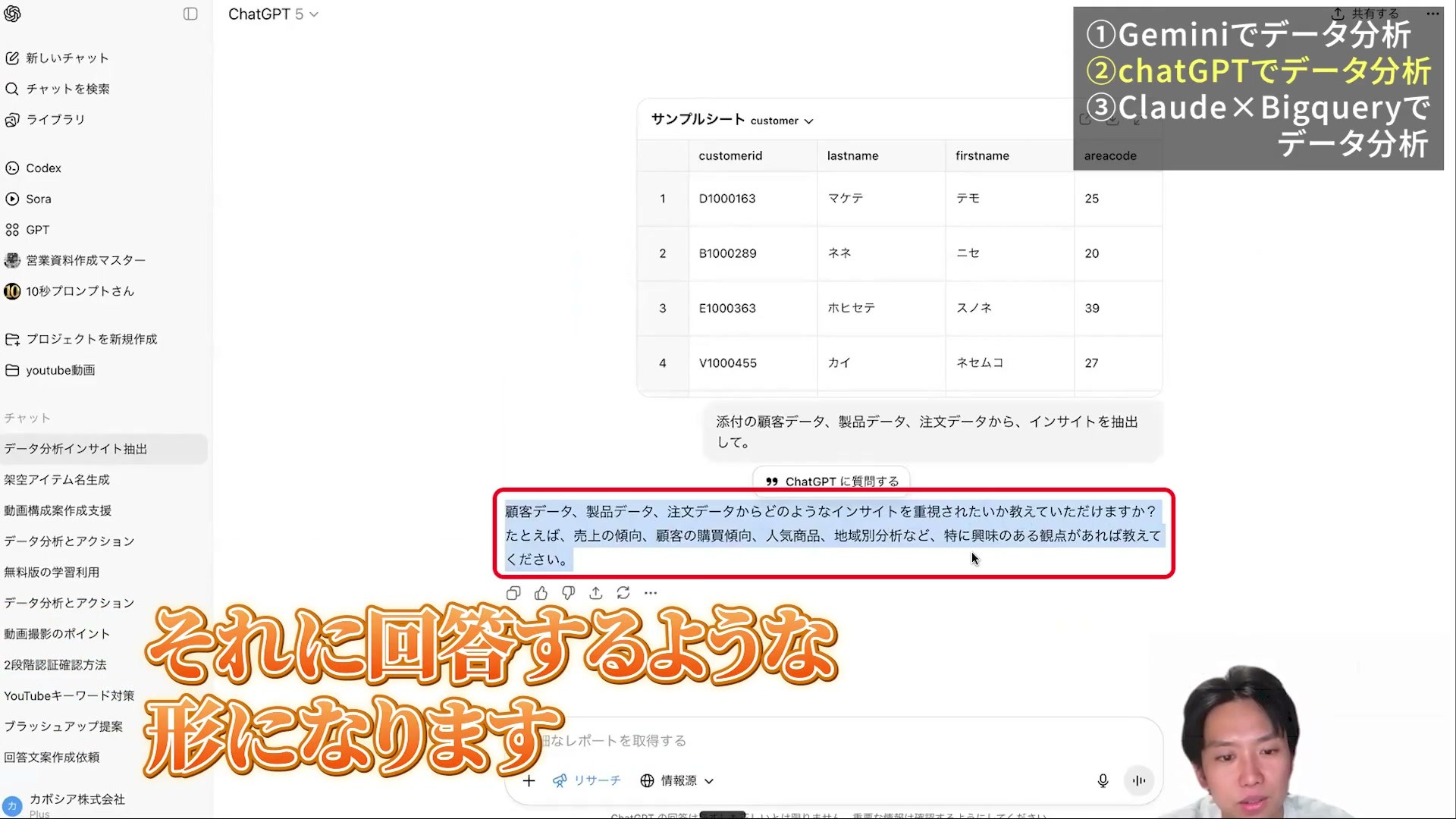Click the ChatGPT に質問する button
Screen dimensions: 1456x819
[831, 482]
